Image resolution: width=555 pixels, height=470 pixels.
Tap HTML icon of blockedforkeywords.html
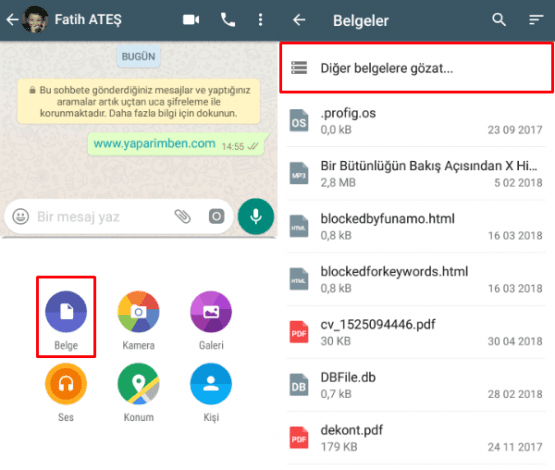click(x=299, y=279)
